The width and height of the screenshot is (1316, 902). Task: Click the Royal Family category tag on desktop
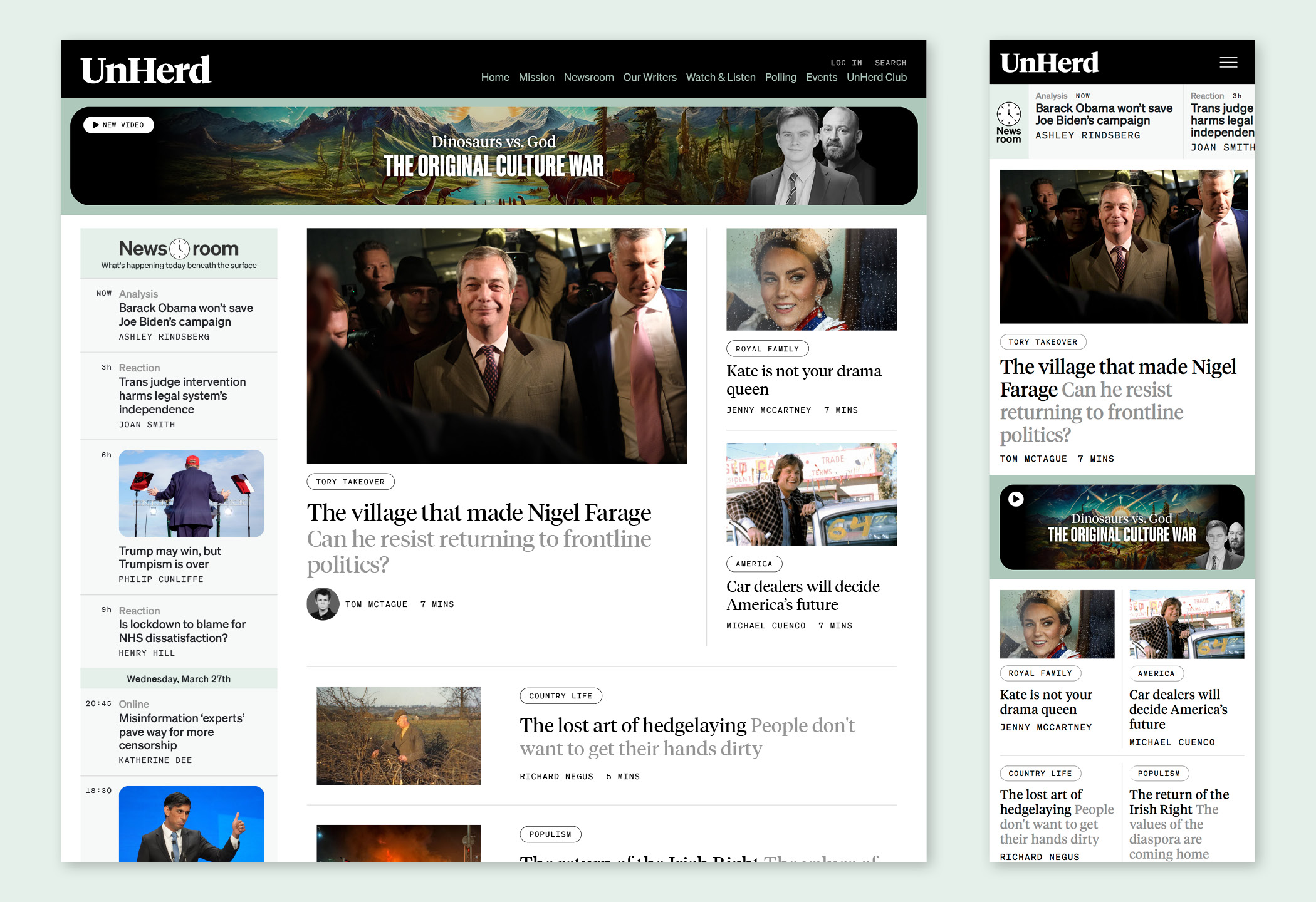[x=767, y=349]
